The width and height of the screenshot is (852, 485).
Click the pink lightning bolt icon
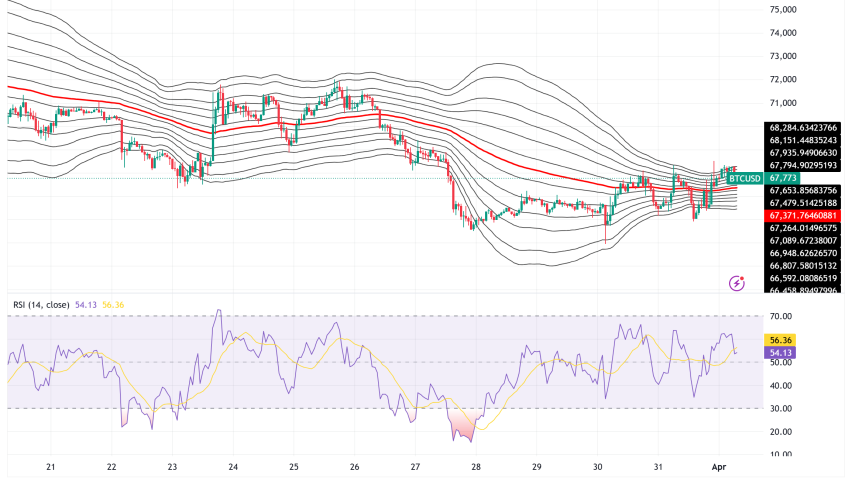tap(737, 284)
